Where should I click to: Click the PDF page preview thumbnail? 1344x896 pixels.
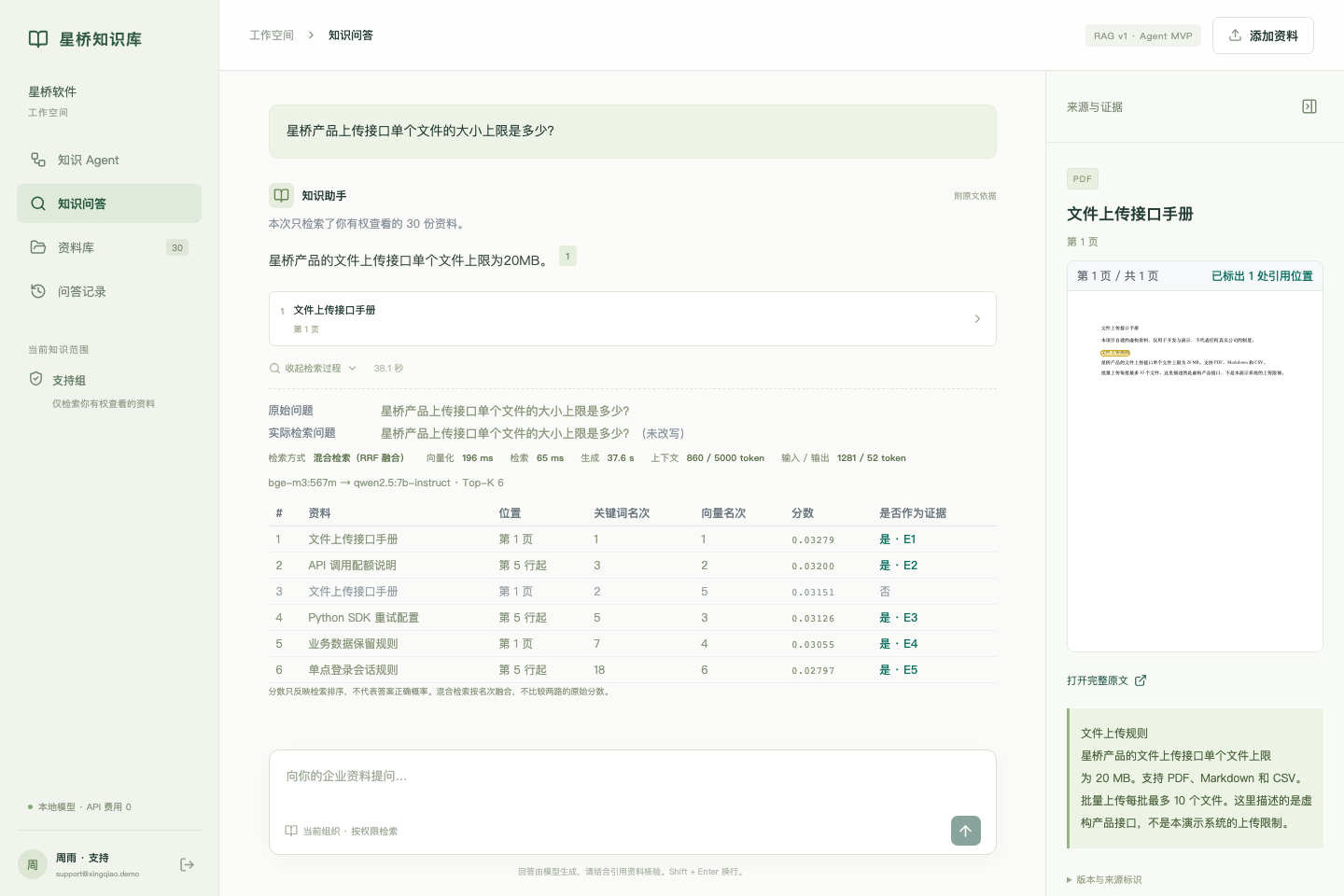[1195, 471]
